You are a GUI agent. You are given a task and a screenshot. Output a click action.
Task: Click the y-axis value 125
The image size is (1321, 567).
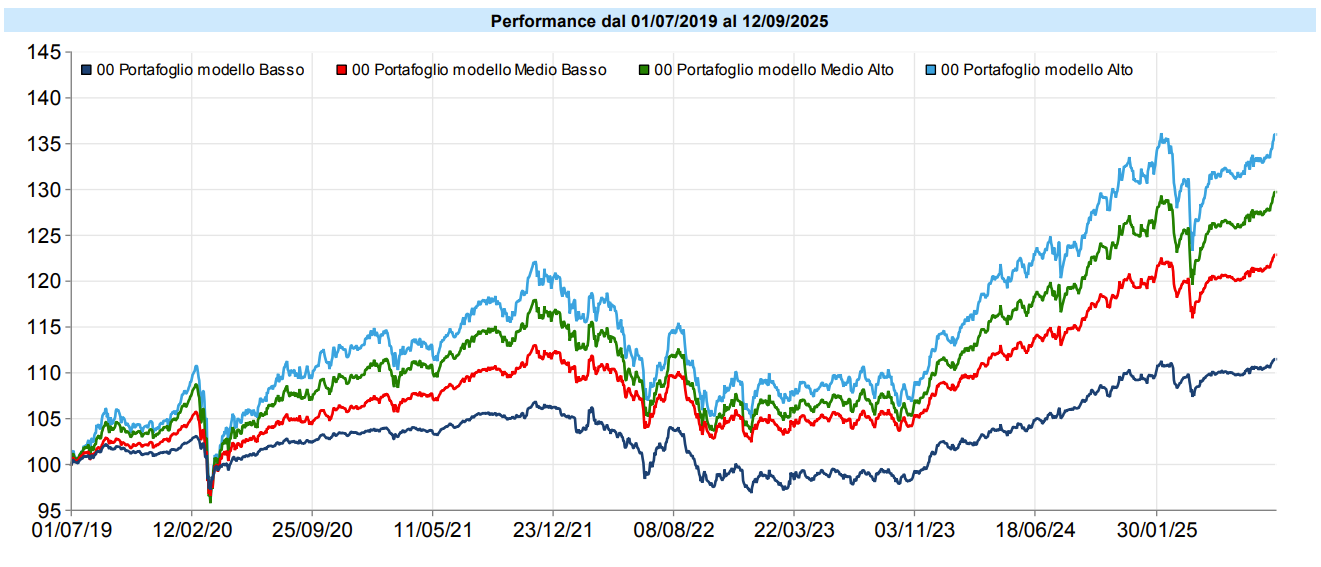[43, 236]
